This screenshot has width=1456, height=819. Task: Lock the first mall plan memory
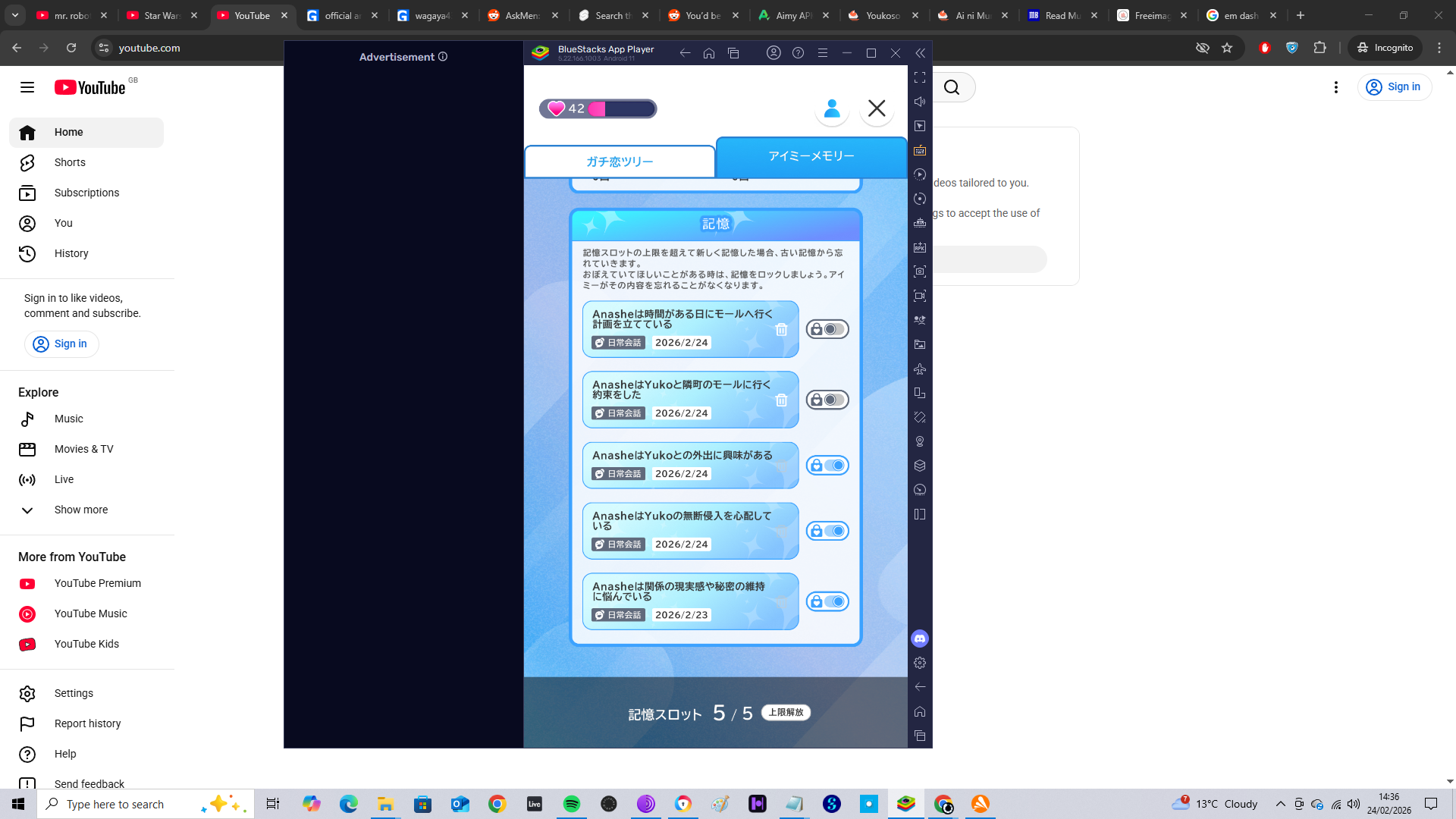(x=827, y=329)
